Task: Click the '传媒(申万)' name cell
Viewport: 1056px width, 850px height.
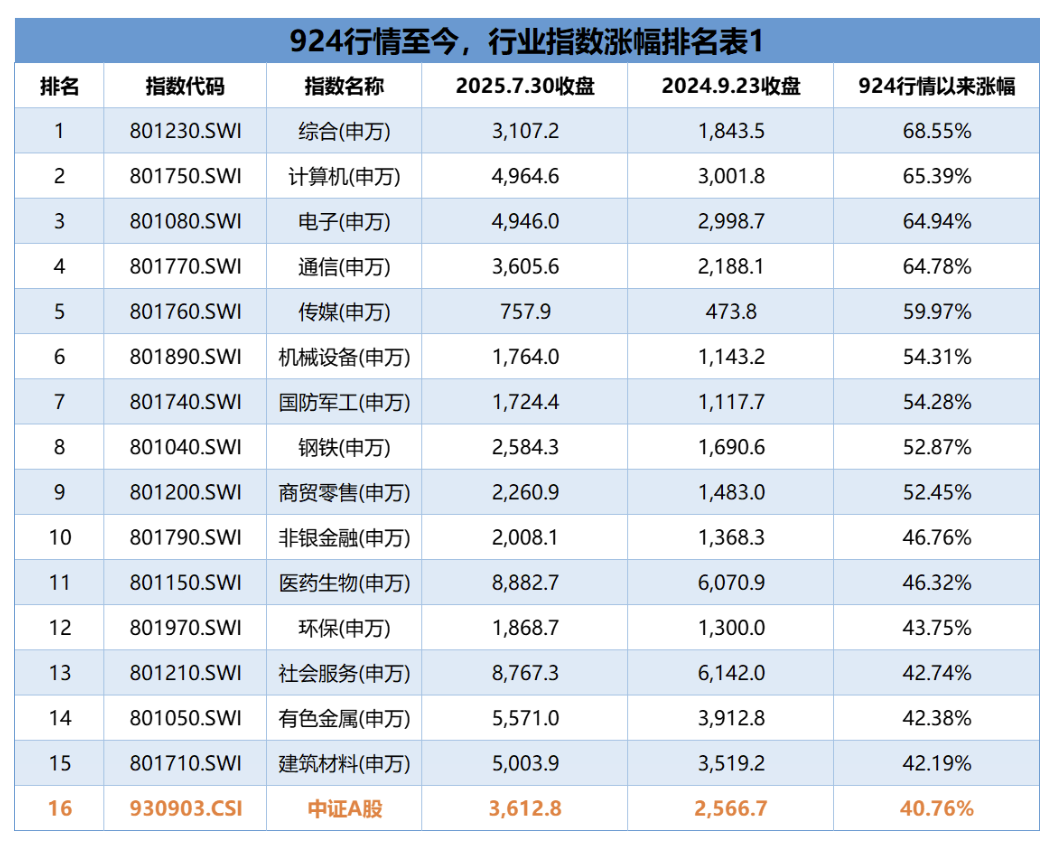Action: point(344,312)
